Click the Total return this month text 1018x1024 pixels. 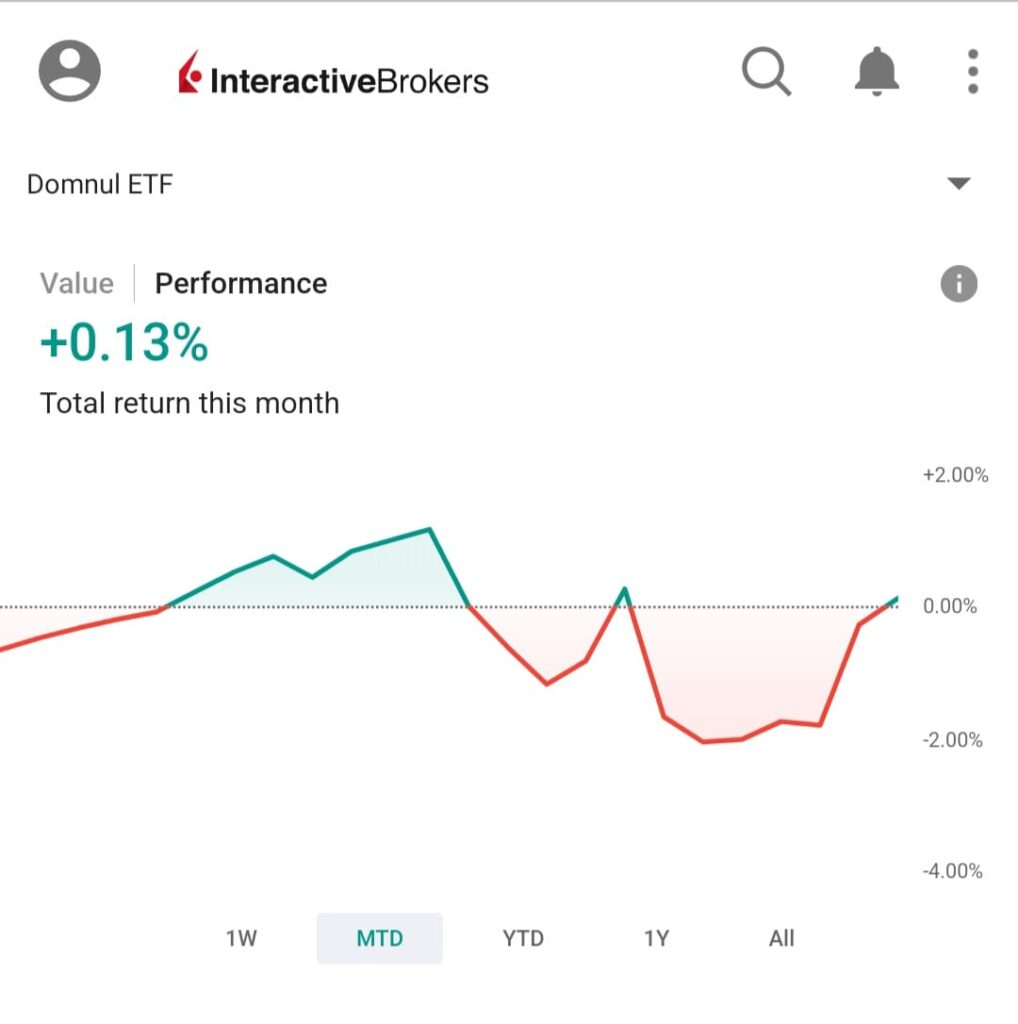[x=190, y=404]
